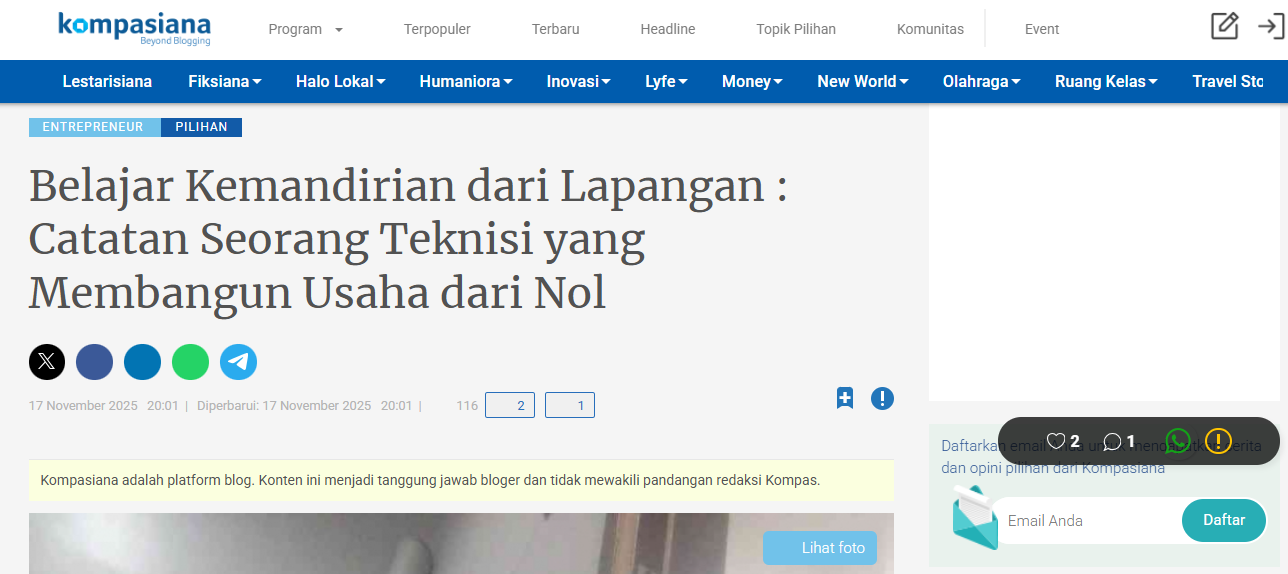
Task: Click the write article pencil icon
Action: [x=1224, y=26]
